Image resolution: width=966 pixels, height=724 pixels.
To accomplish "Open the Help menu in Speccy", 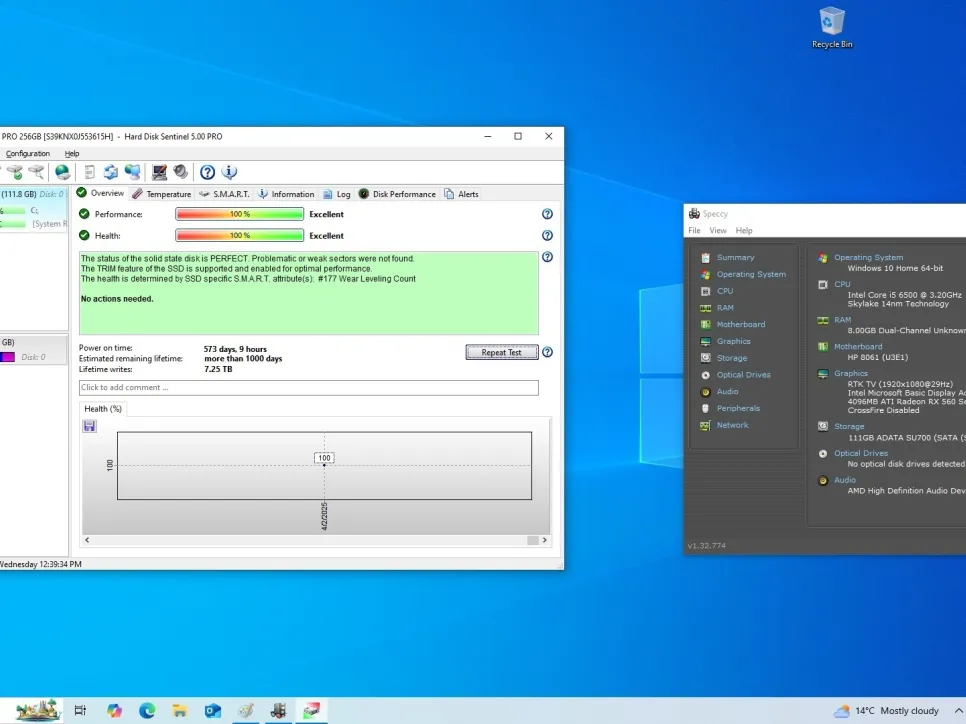I will [744, 230].
